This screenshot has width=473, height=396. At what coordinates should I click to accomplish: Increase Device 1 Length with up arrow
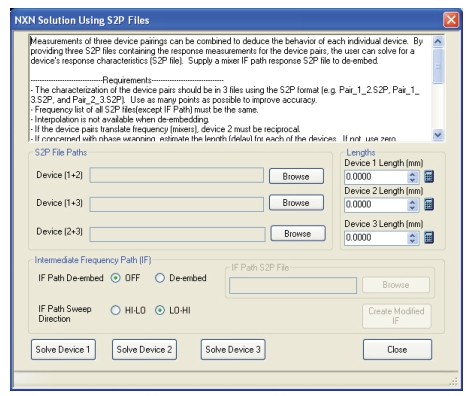coord(413,174)
